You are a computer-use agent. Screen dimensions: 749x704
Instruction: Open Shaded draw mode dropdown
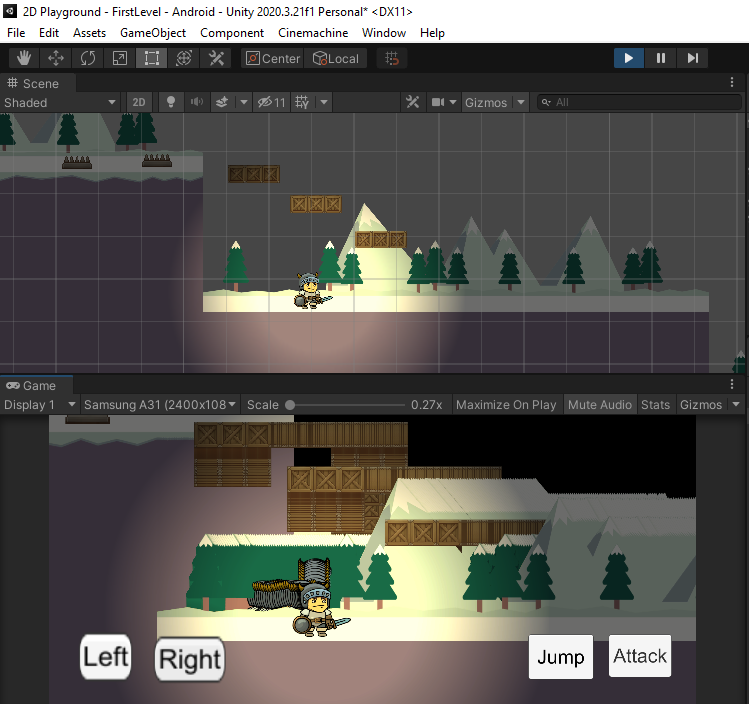[x=60, y=102]
